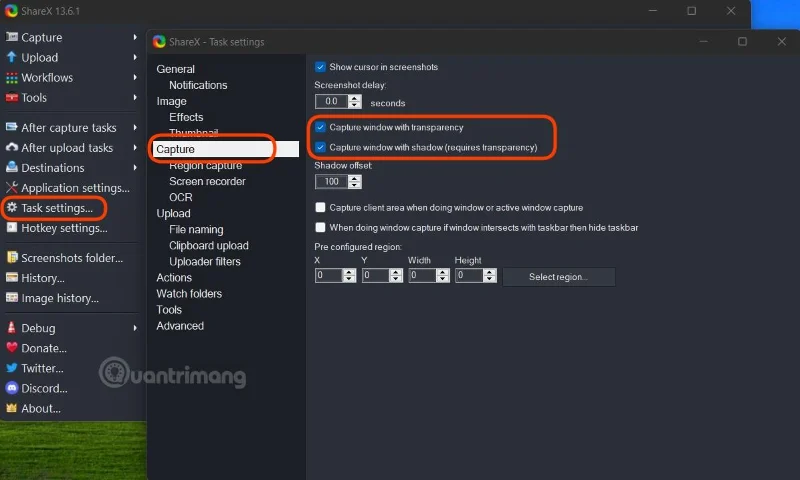Enable Capture client area checkbox
Image resolution: width=800 pixels, height=480 pixels.
click(320, 207)
